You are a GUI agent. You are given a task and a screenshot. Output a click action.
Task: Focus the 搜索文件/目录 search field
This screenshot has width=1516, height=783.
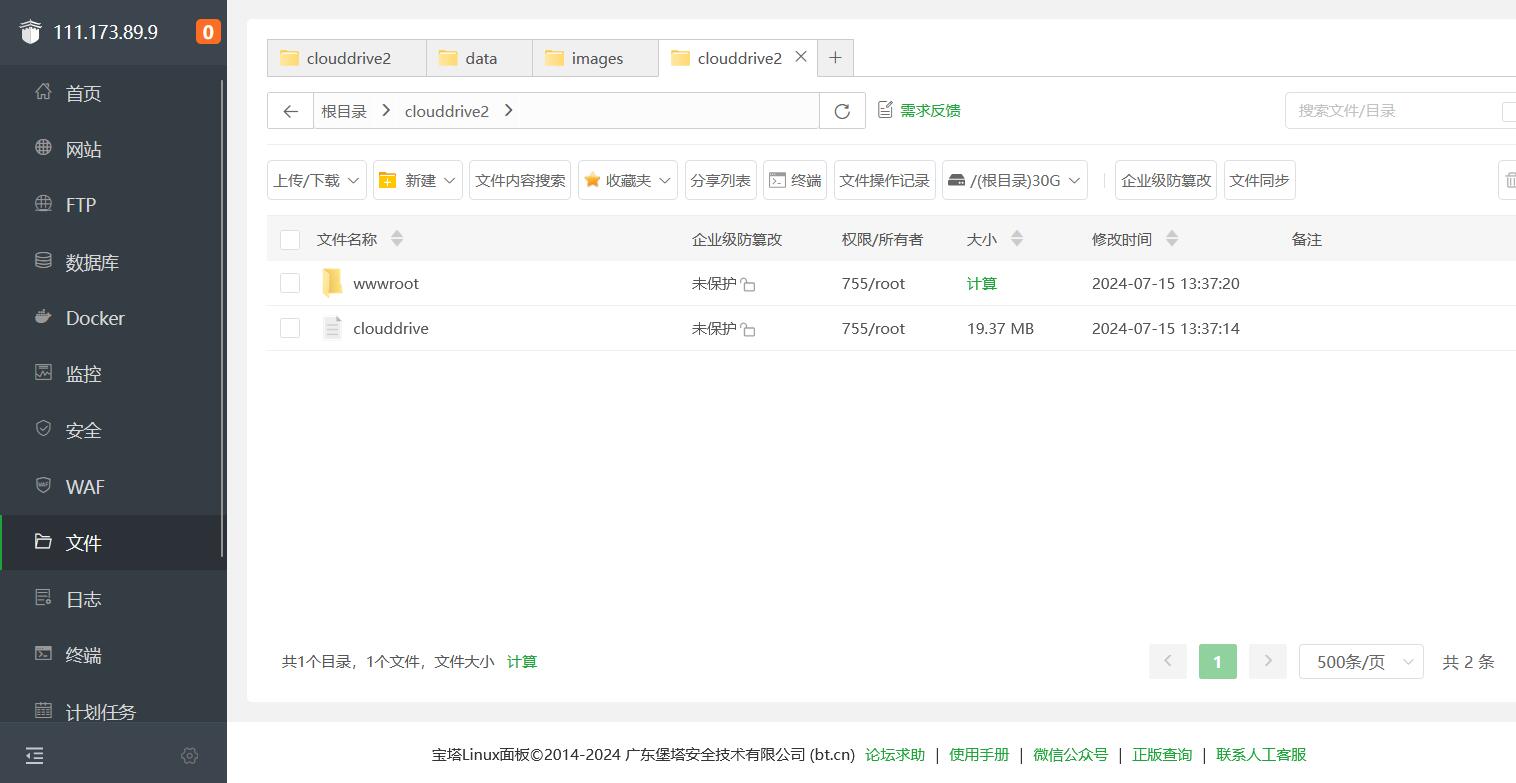pos(1392,111)
